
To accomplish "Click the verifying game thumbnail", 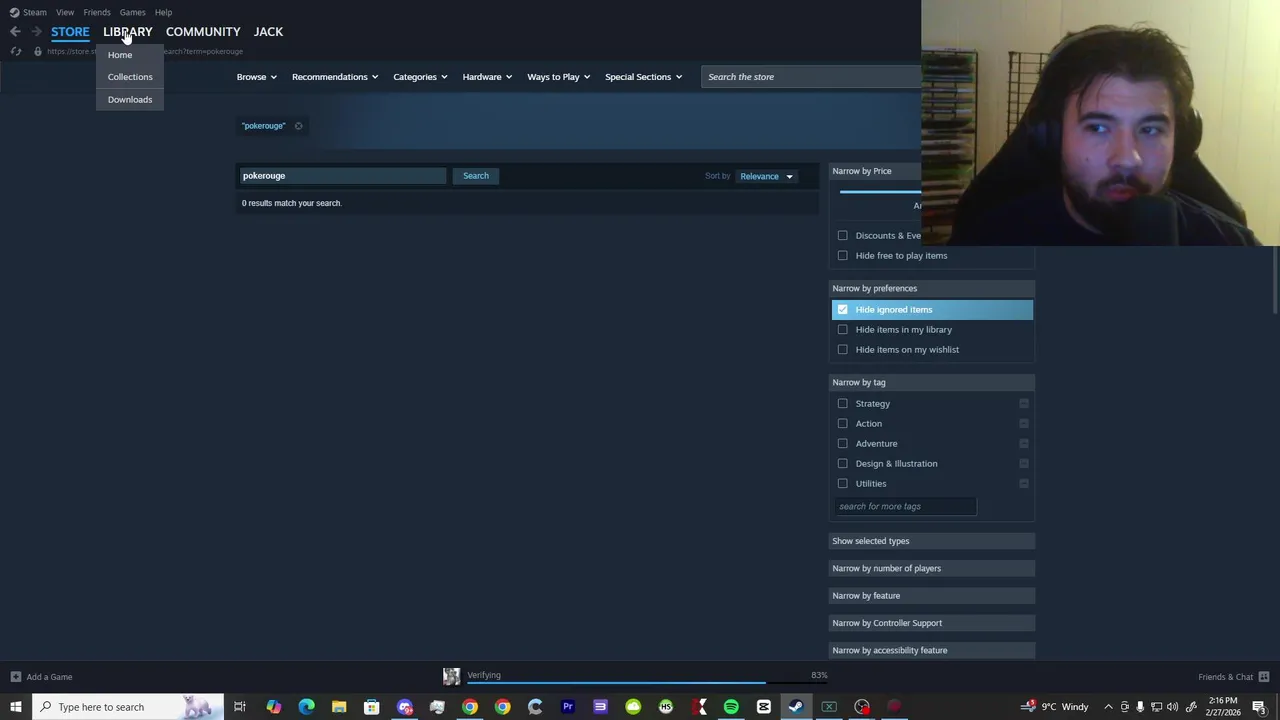I will click(x=452, y=677).
